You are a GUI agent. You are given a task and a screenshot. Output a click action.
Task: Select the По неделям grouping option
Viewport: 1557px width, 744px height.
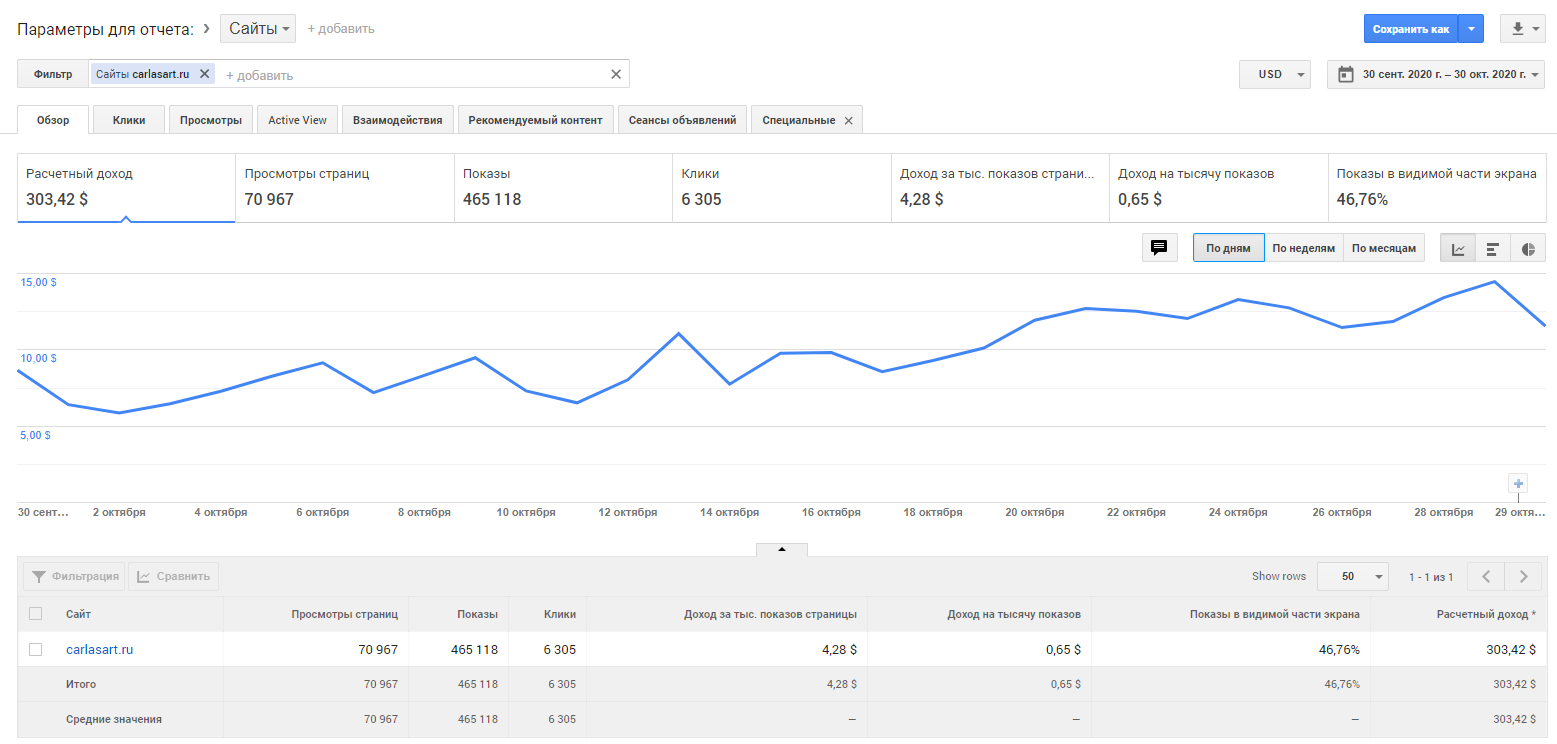pyautogui.click(x=1303, y=248)
